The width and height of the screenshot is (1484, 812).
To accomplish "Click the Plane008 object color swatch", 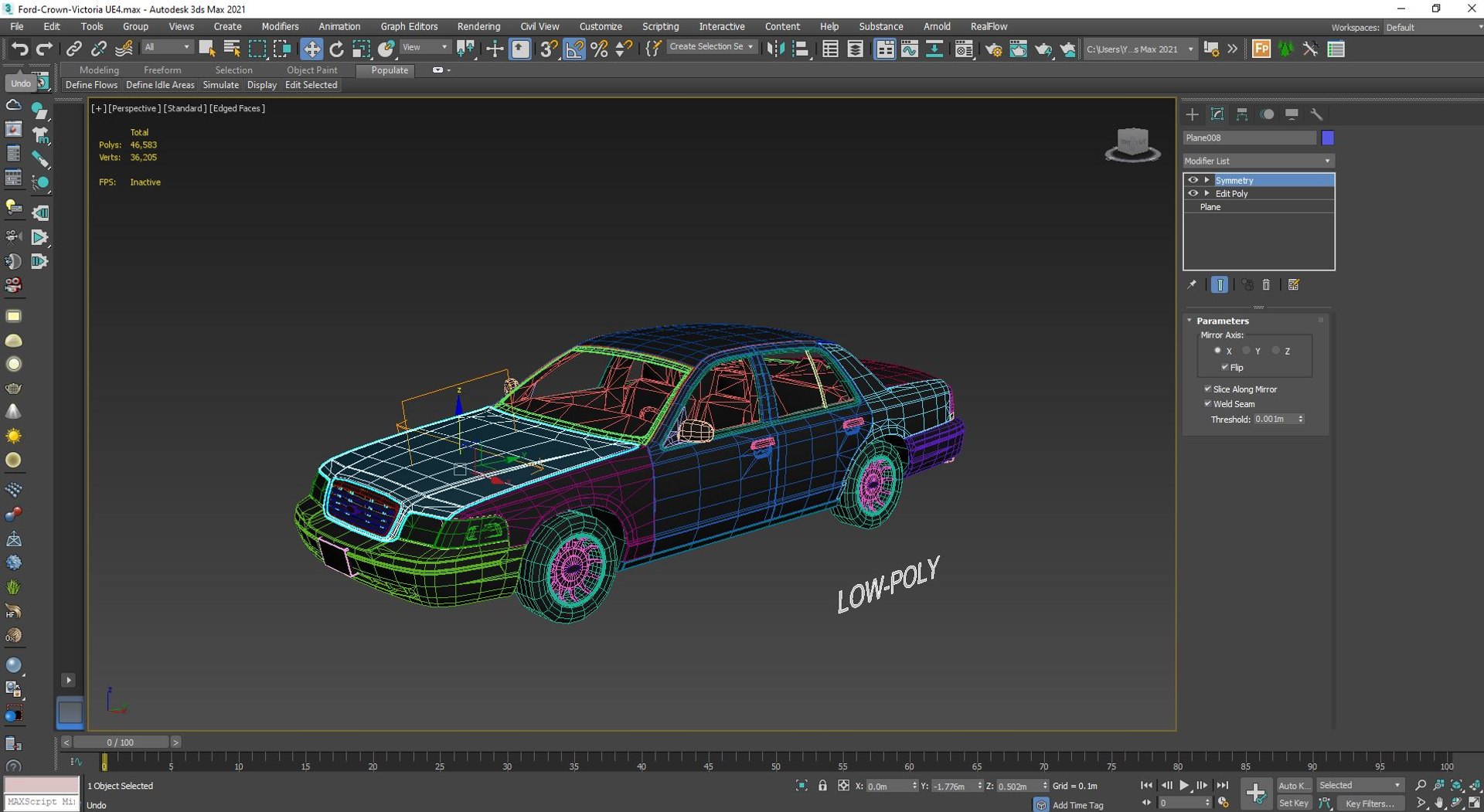I will click(x=1328, y=138).
